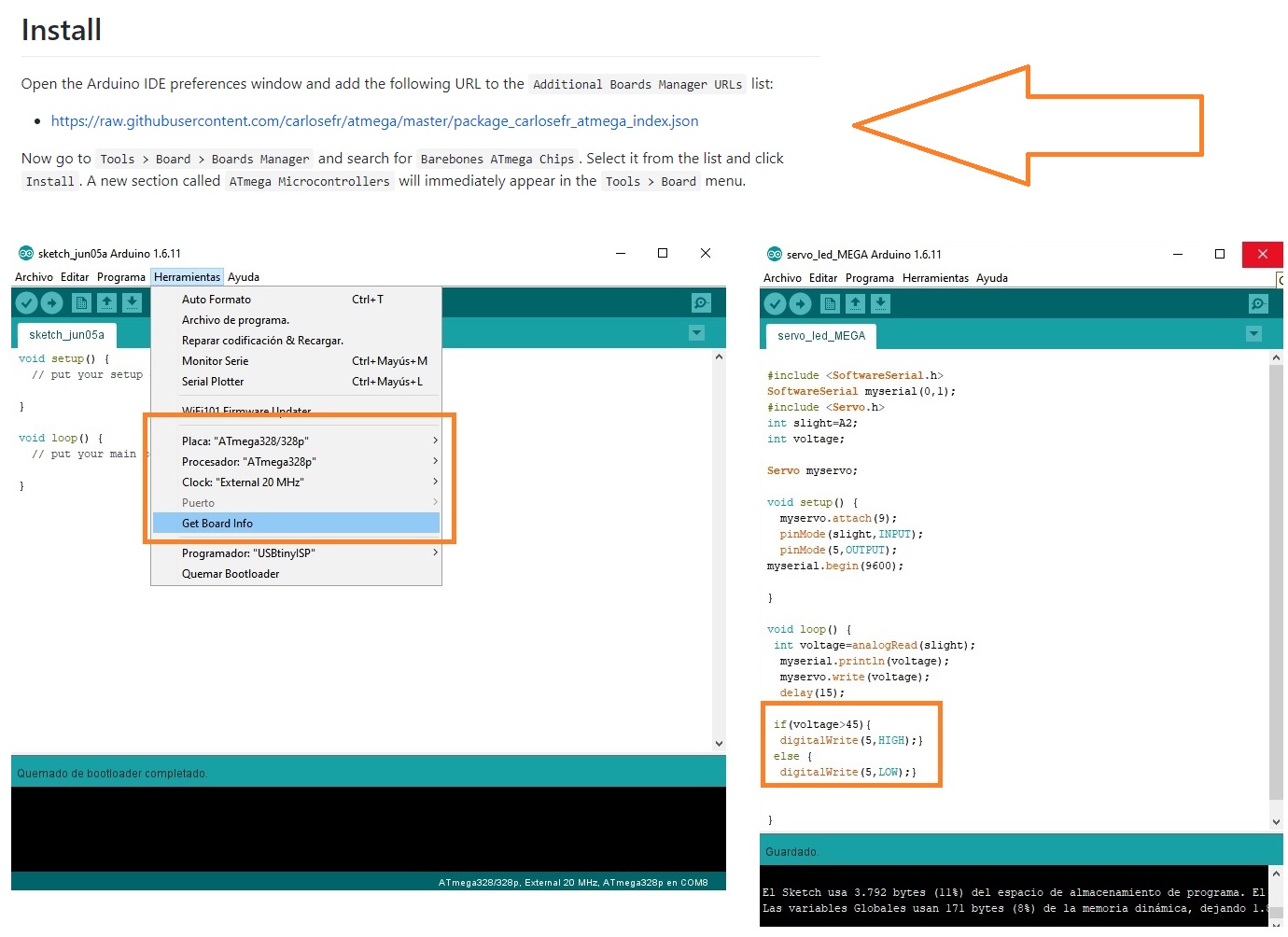The height and width of the screenshot is (937, 1288).
Task: Click scroll-up arrow in servo_led_MEGA editor
Action: point(1276,358)
